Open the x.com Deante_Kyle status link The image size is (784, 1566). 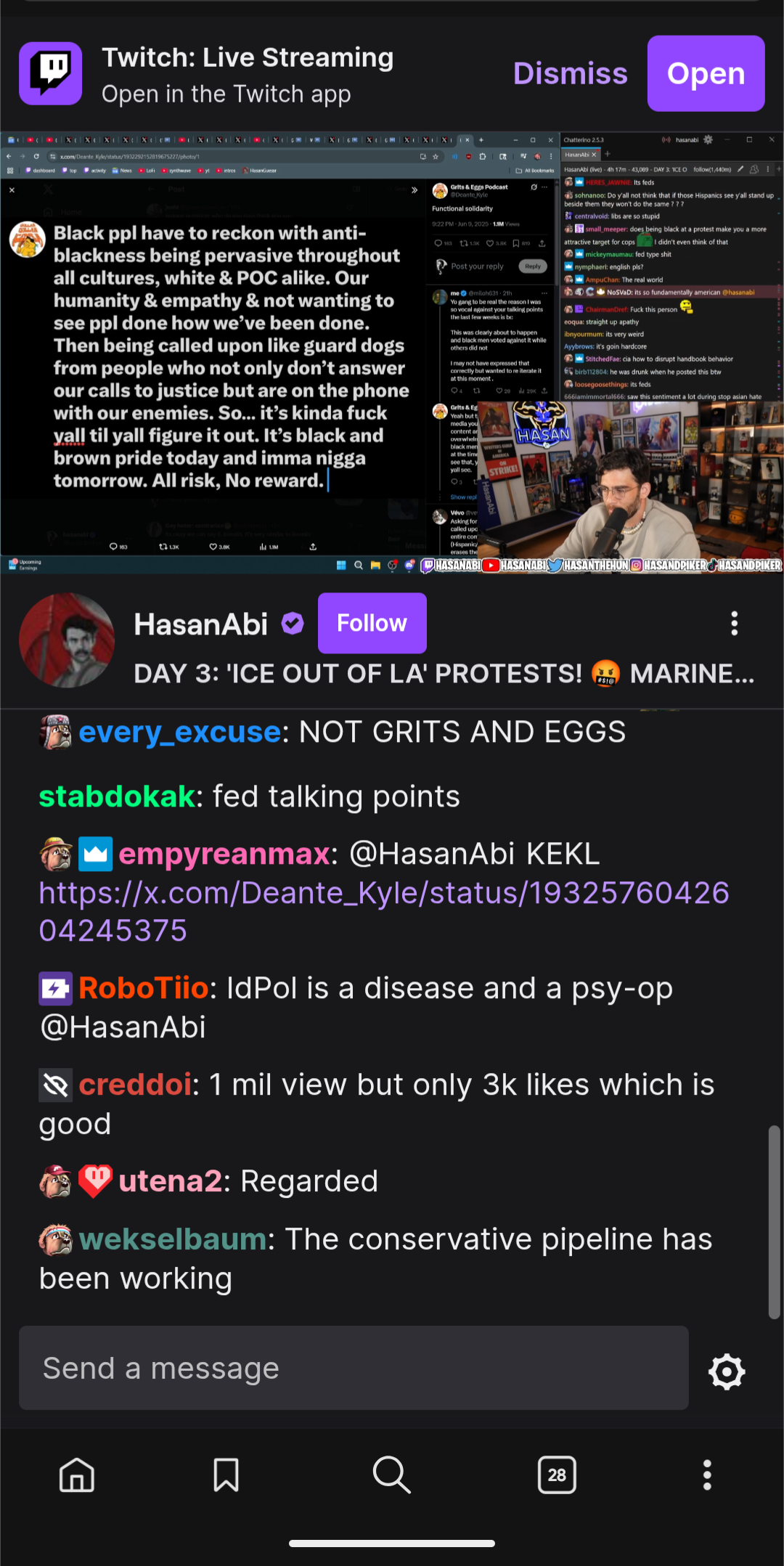[x=384, y=911]
